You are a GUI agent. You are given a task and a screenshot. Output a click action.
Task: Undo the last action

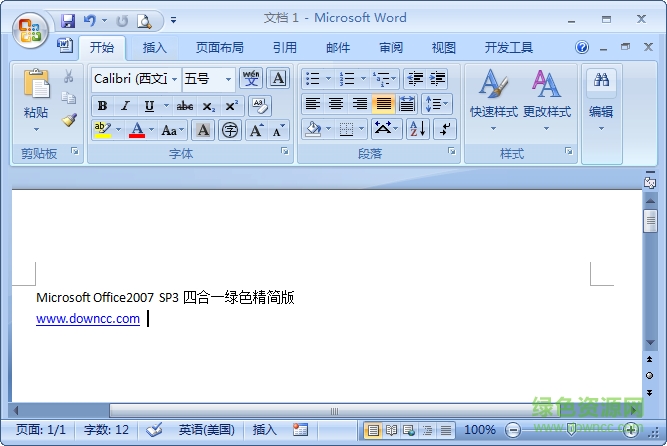tap(90, 20)
